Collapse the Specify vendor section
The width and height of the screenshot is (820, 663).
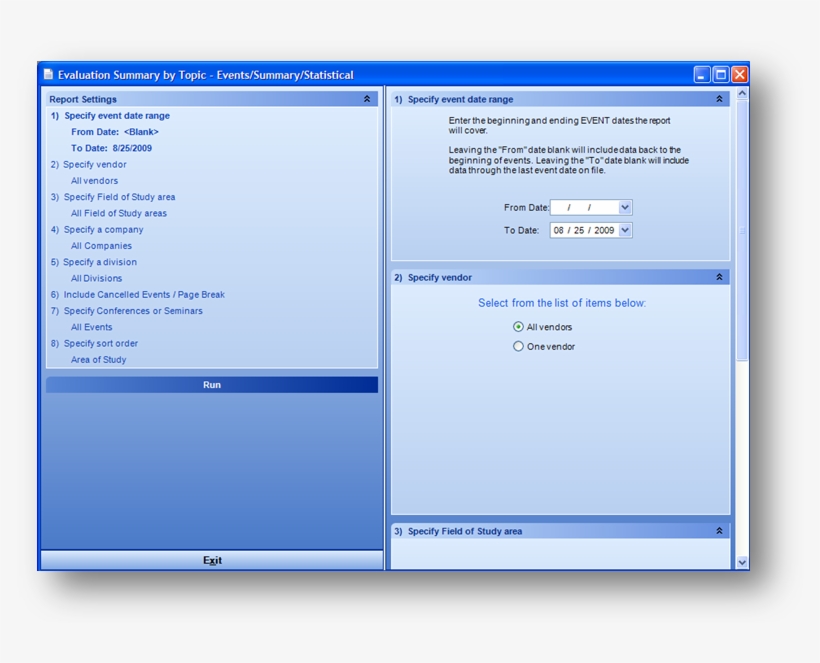tap(721, 277)
